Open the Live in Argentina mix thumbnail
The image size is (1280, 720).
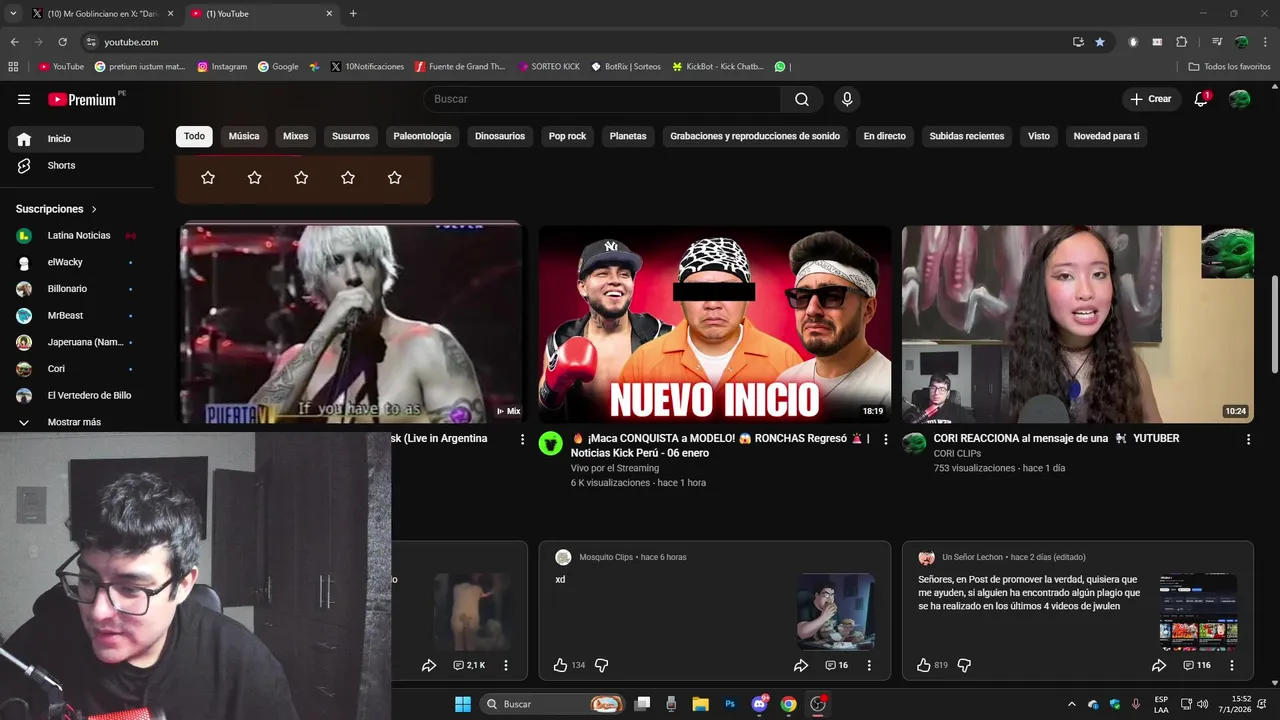352,323
